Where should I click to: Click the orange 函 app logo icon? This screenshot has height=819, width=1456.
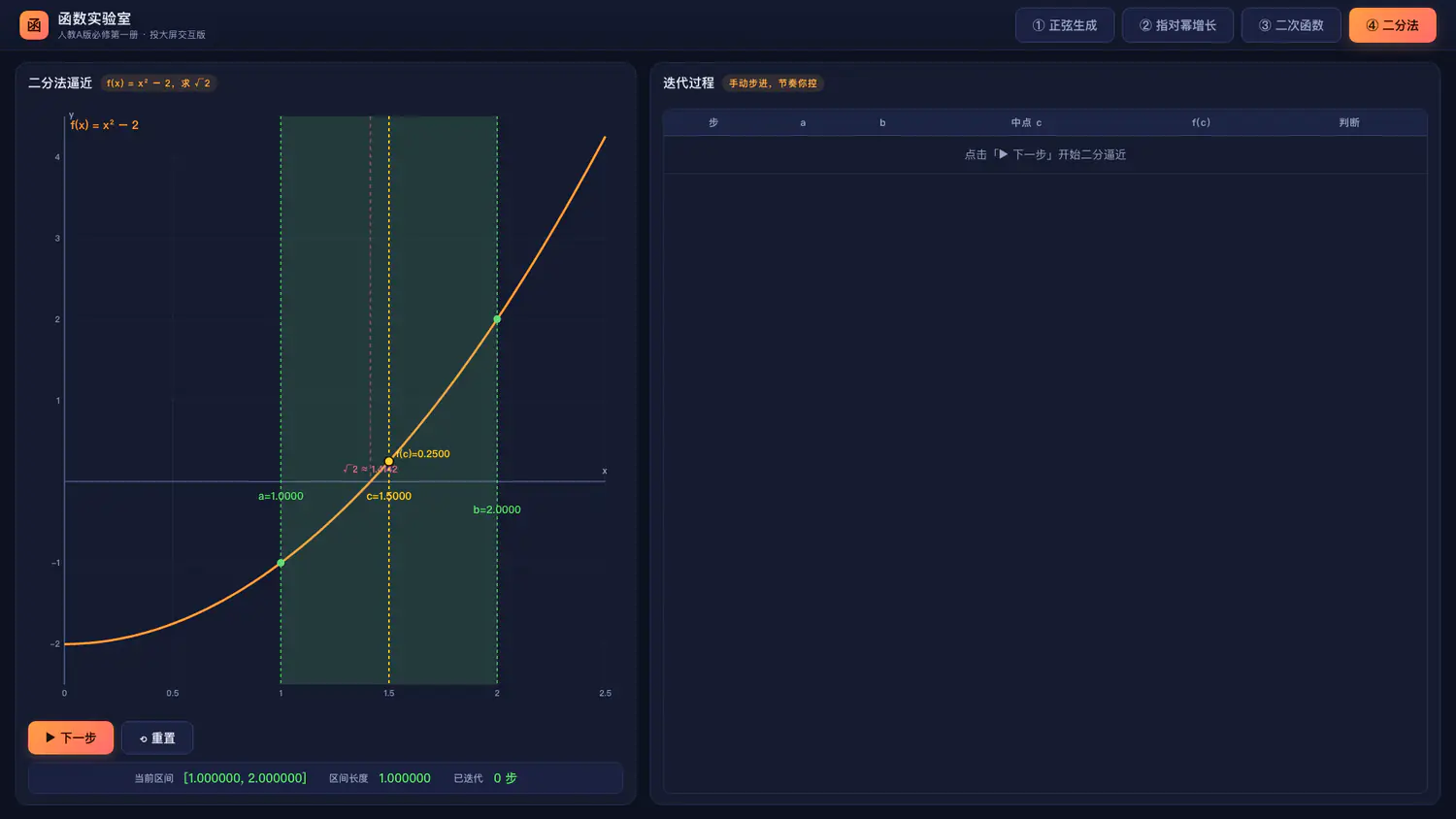(x=34, y=25)
